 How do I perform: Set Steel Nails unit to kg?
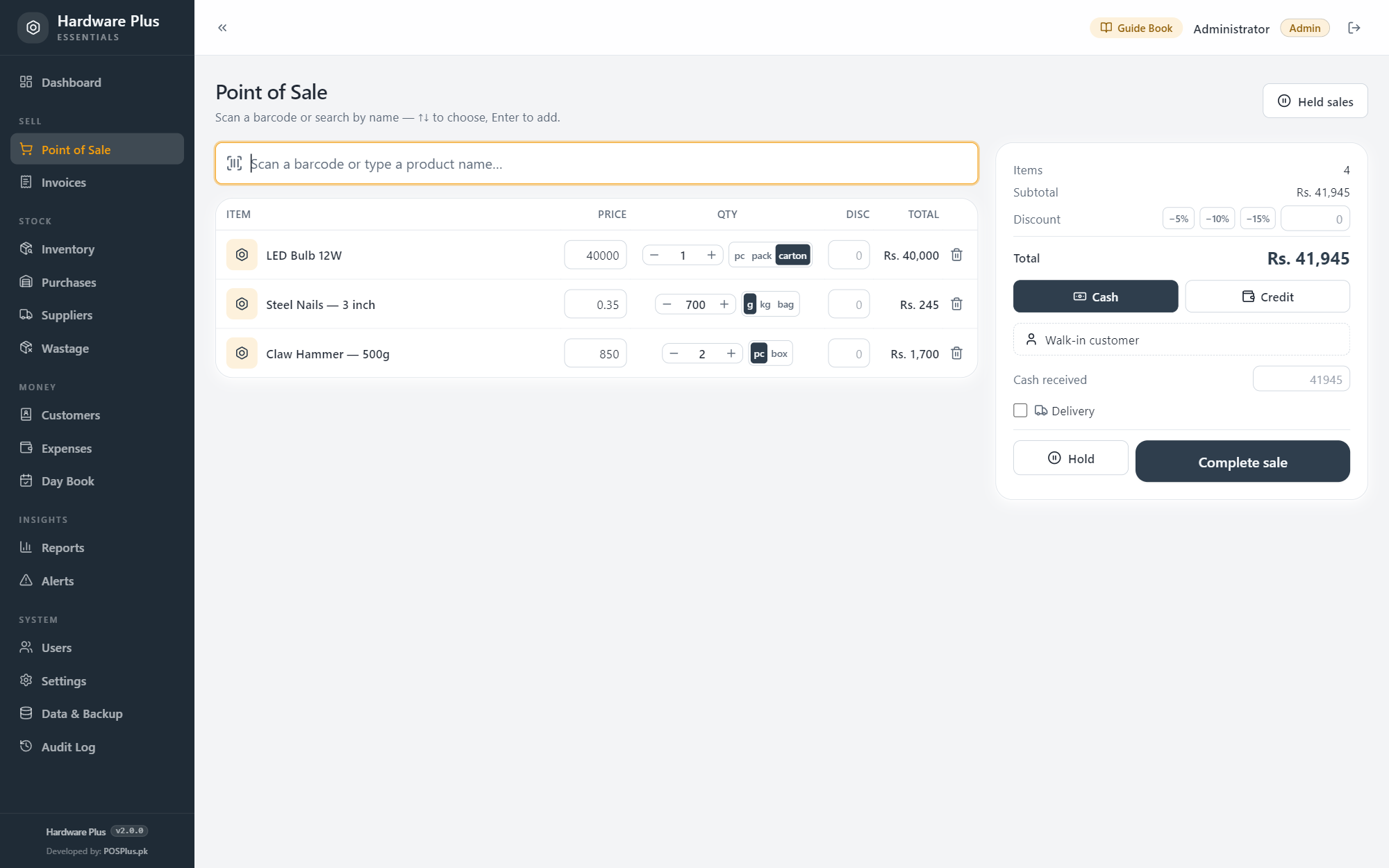click(765, 304)
